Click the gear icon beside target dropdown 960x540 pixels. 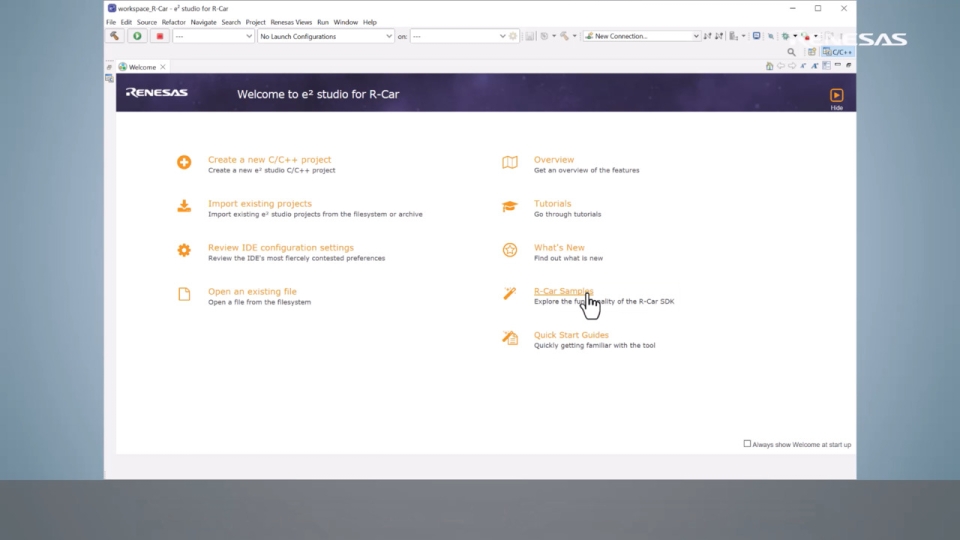click(x=514, y=36)
